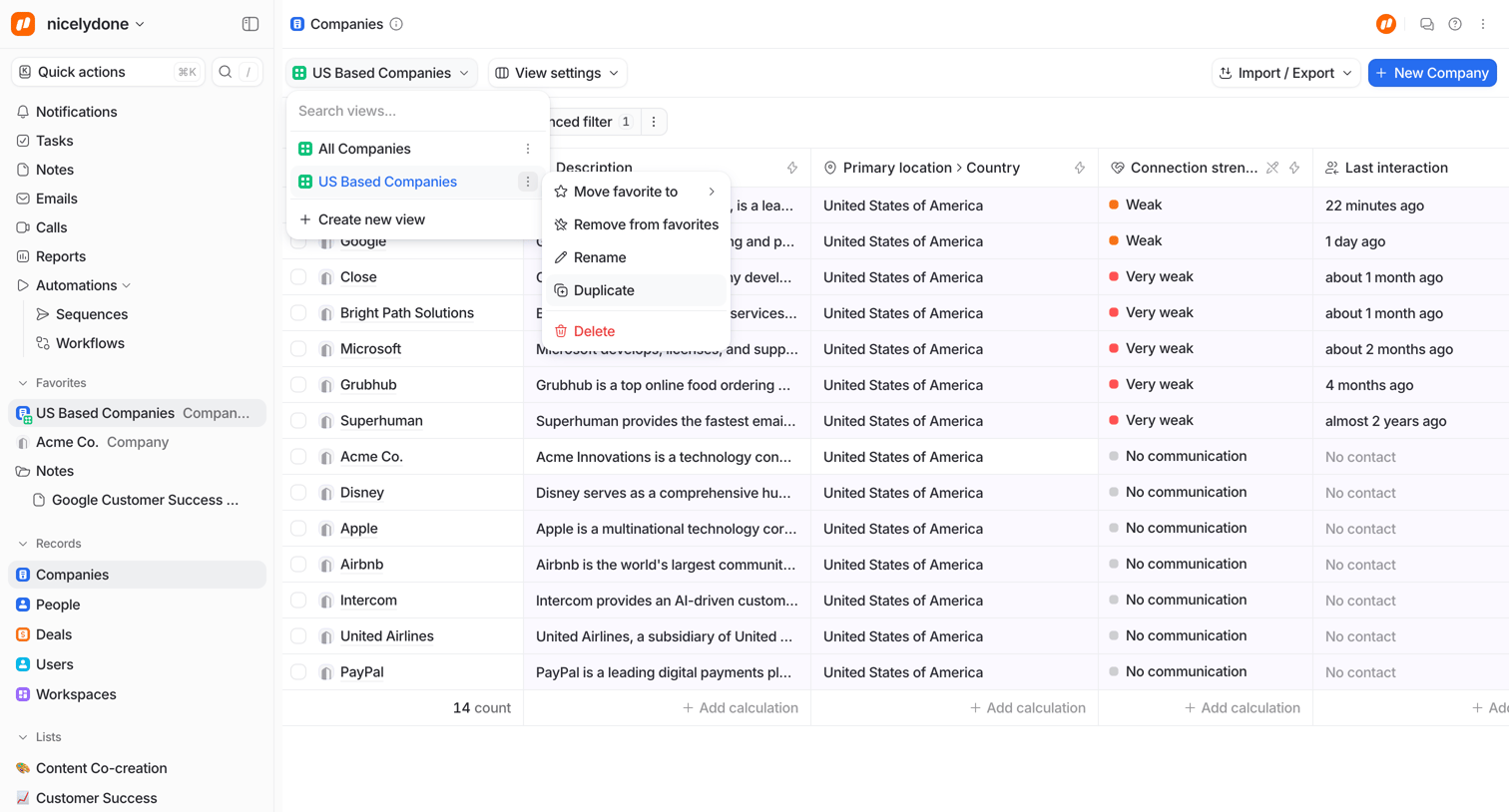The height and width of the screenshot is (812, 1509).
Task: Click the Deals icon in Records section
Action: tap(23, 634)
